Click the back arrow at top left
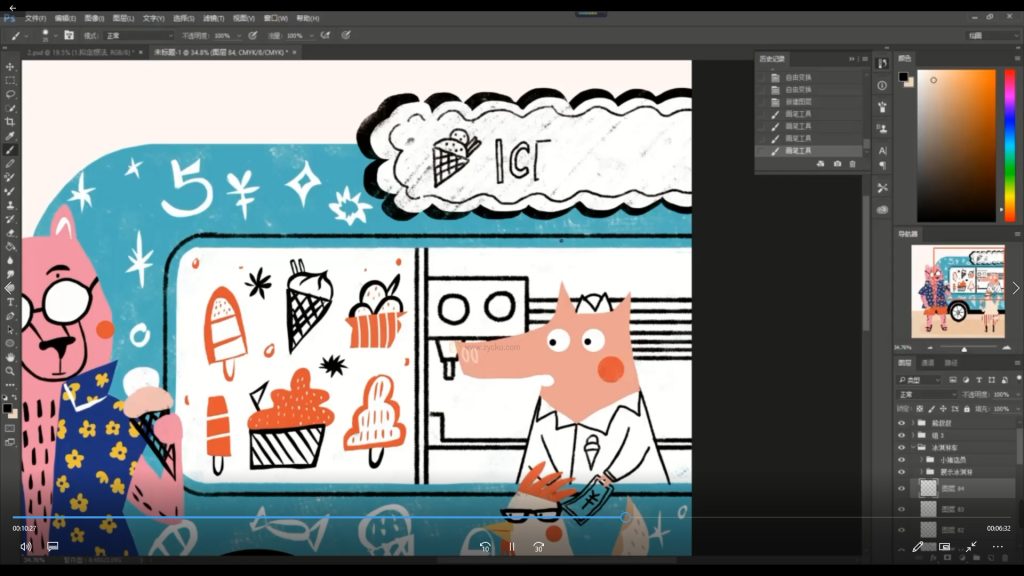The width and height of the screenshot is (1024, 576). [x=12, y=7]
